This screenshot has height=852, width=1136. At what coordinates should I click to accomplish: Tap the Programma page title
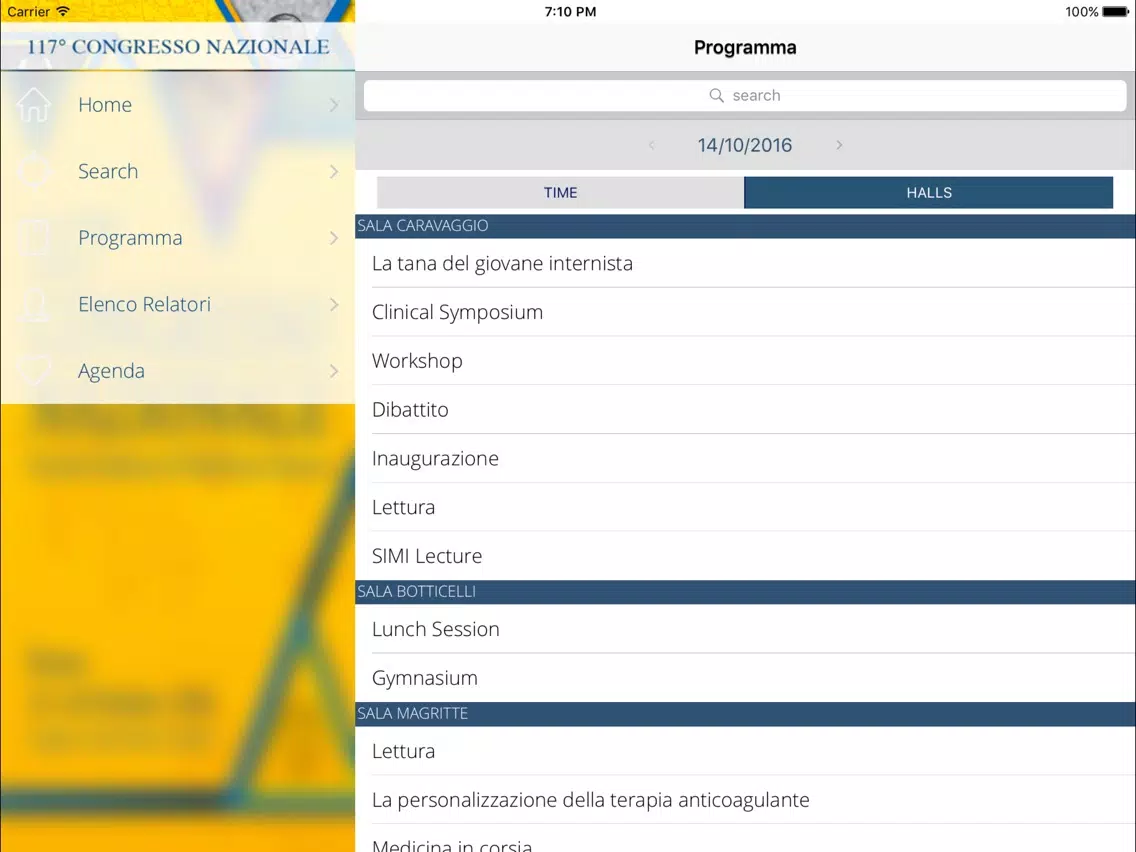pyautogui.click(x=745, y=48)
